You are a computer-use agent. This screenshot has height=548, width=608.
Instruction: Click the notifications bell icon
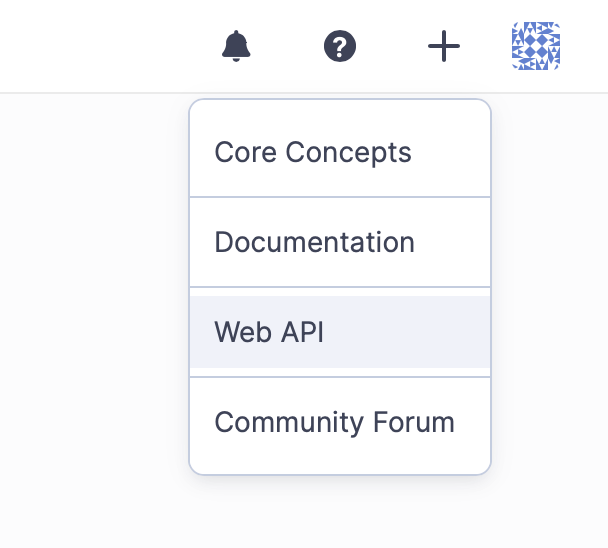236,46
